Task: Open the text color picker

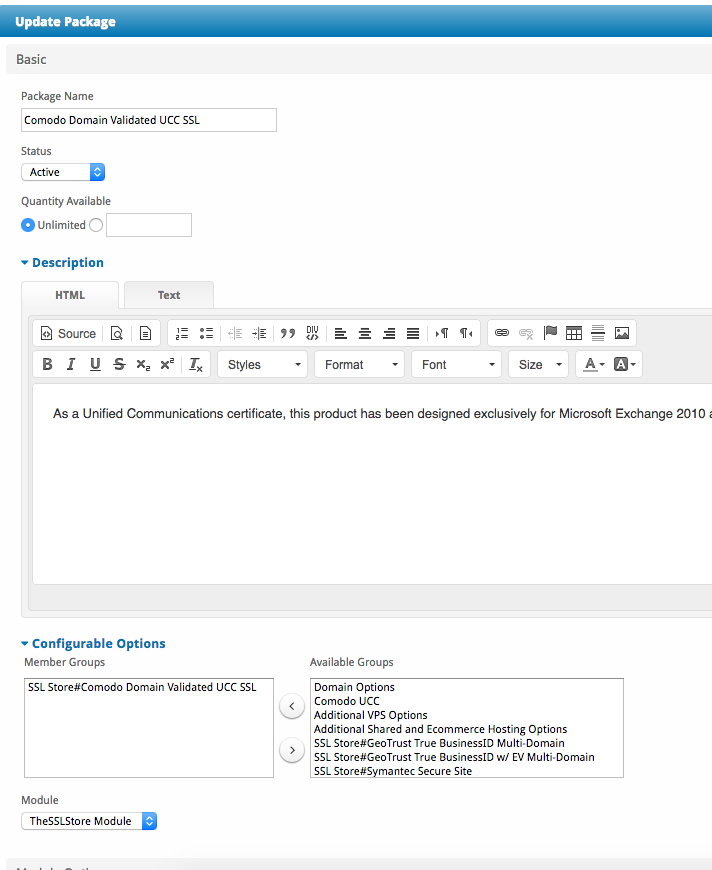Action: tap(594, 365)
